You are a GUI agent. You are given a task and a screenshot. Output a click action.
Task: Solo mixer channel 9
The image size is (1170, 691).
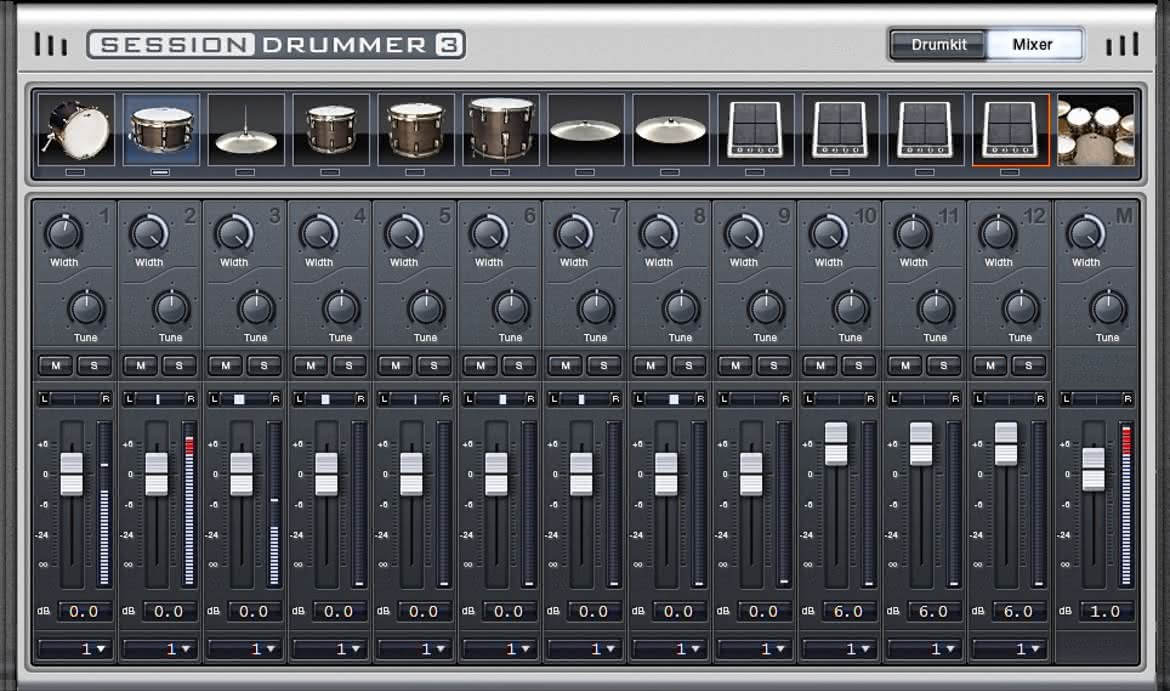(x=774, y=366)
